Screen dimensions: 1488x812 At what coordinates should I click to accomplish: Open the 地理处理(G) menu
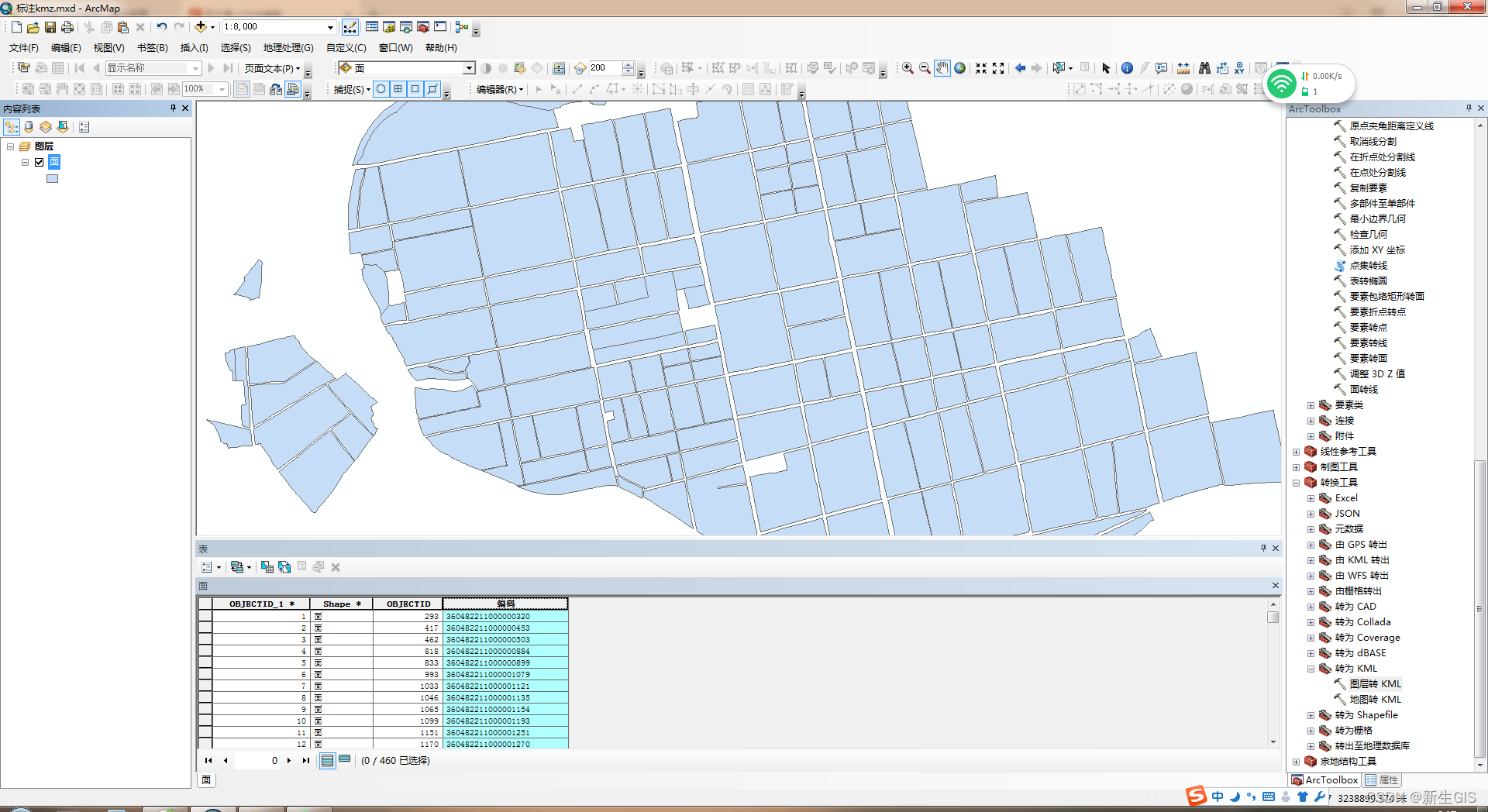(x=288, y=48)
